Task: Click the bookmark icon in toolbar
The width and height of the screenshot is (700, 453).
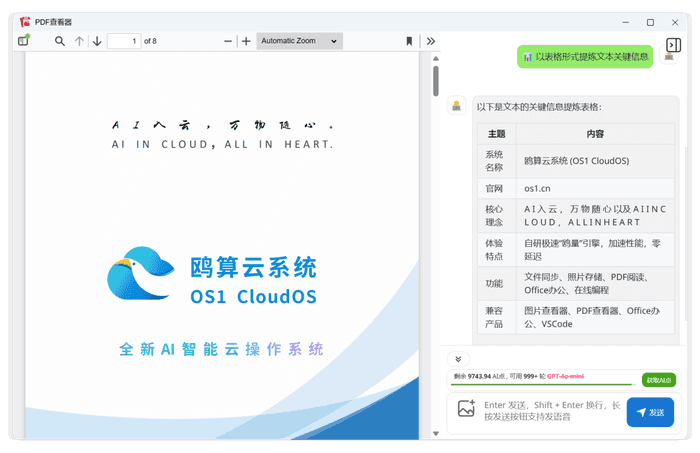Action: pyautogui.click(x=409, y=41)
